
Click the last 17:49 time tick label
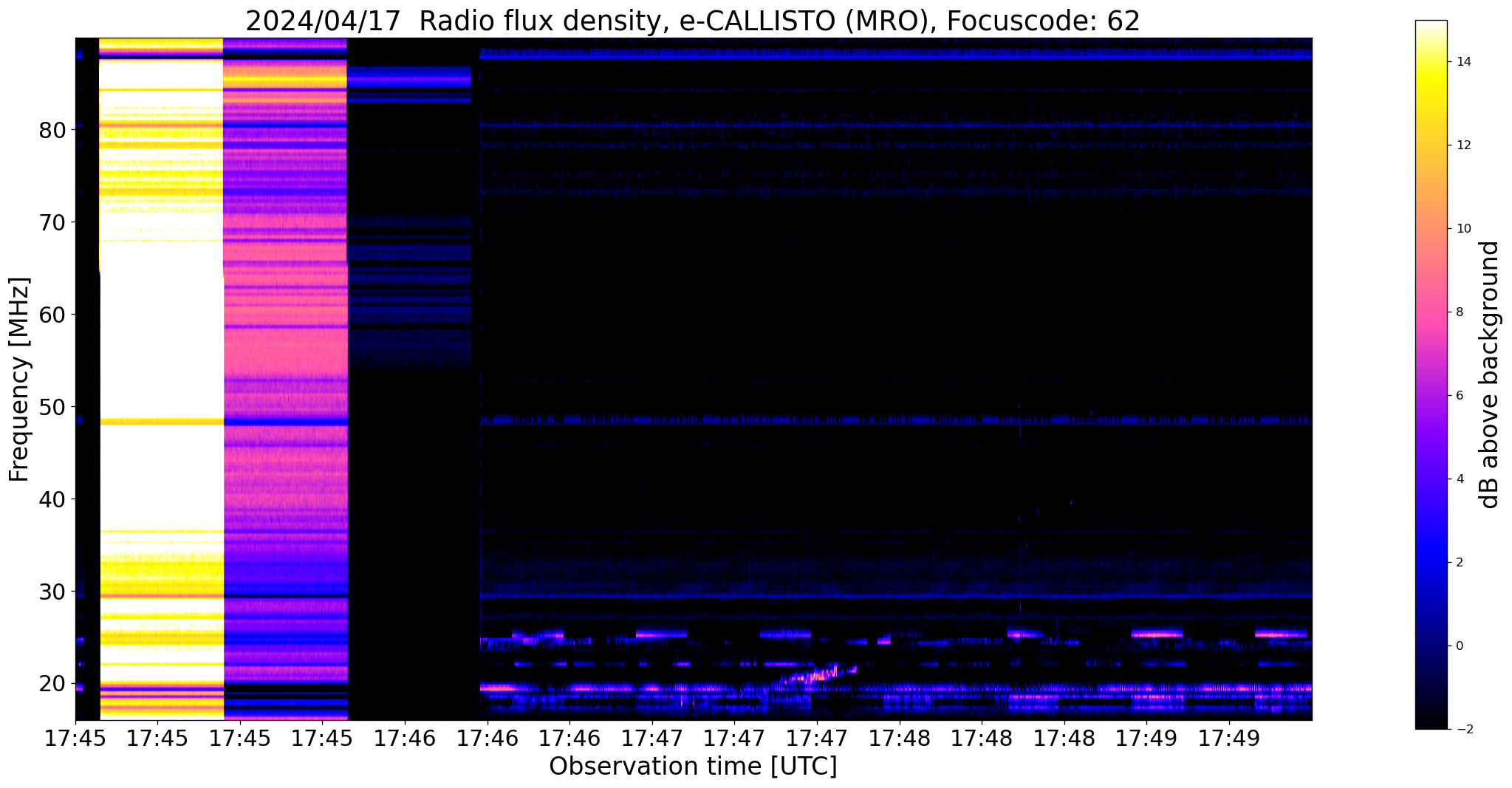tap(1229, 738)
